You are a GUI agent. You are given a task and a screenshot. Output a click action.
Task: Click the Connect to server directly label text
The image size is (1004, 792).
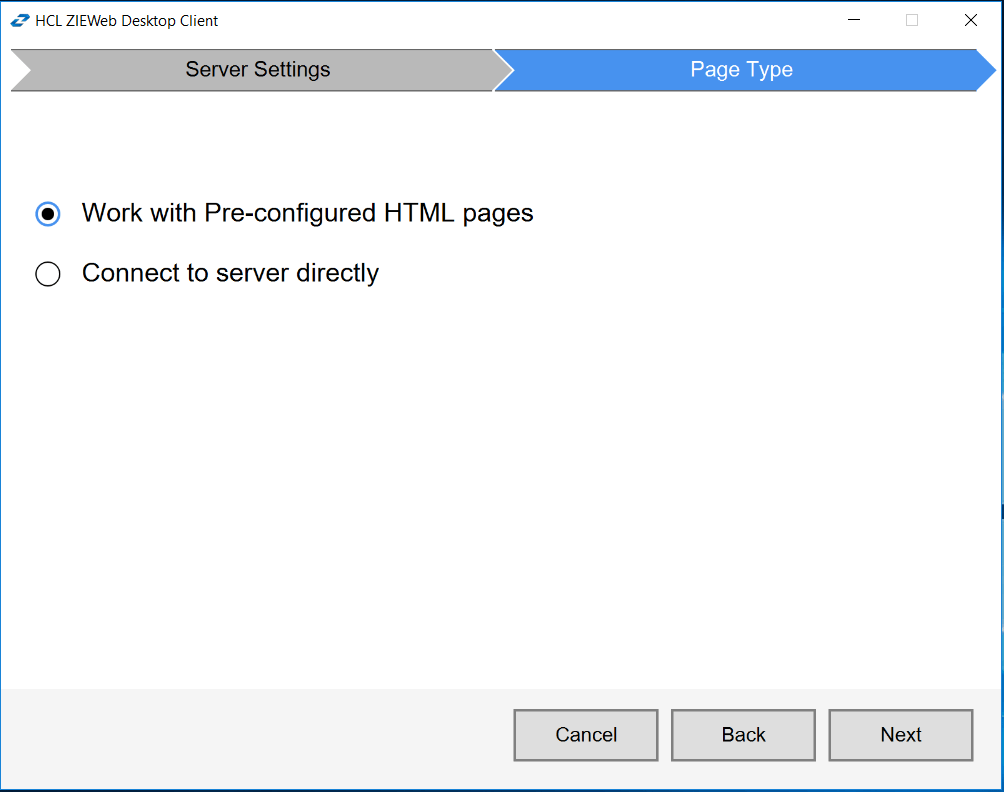[230, 273]
